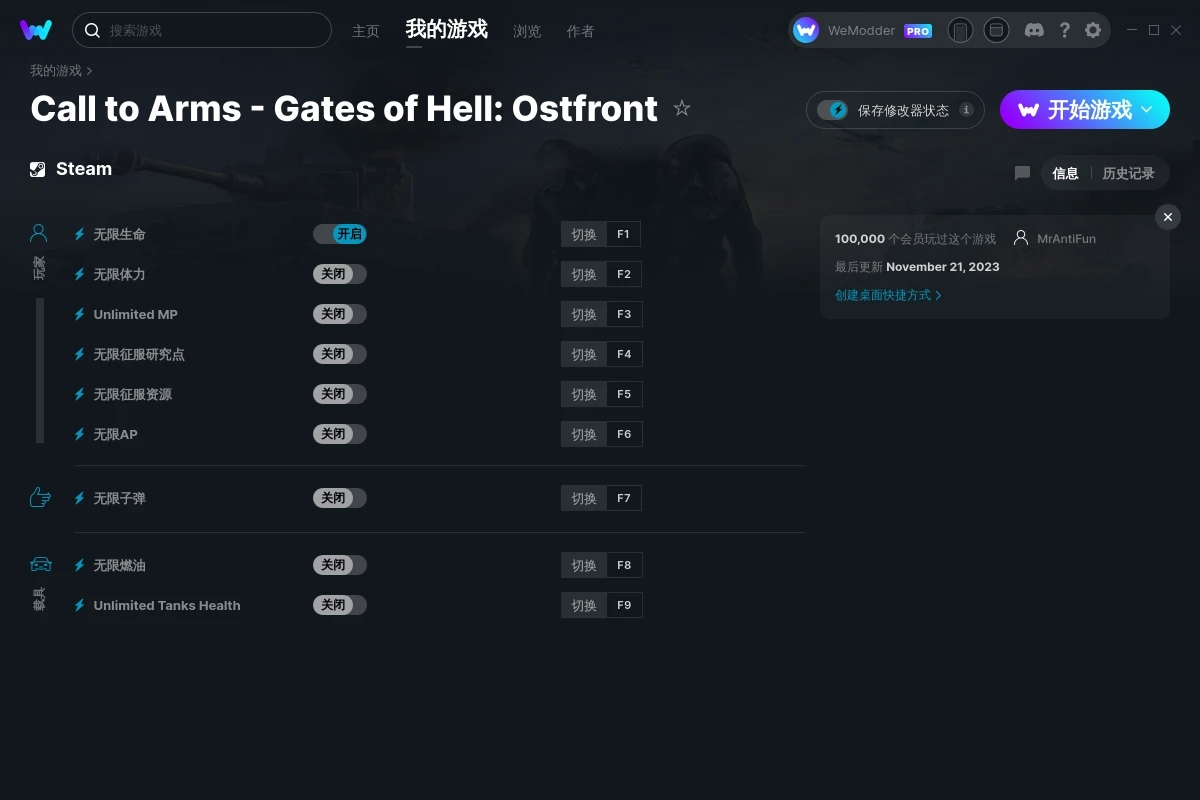Click the info icon beside 保存修改器状态
This screenshot has height=800, width=1200.
(x=966, y=110)
